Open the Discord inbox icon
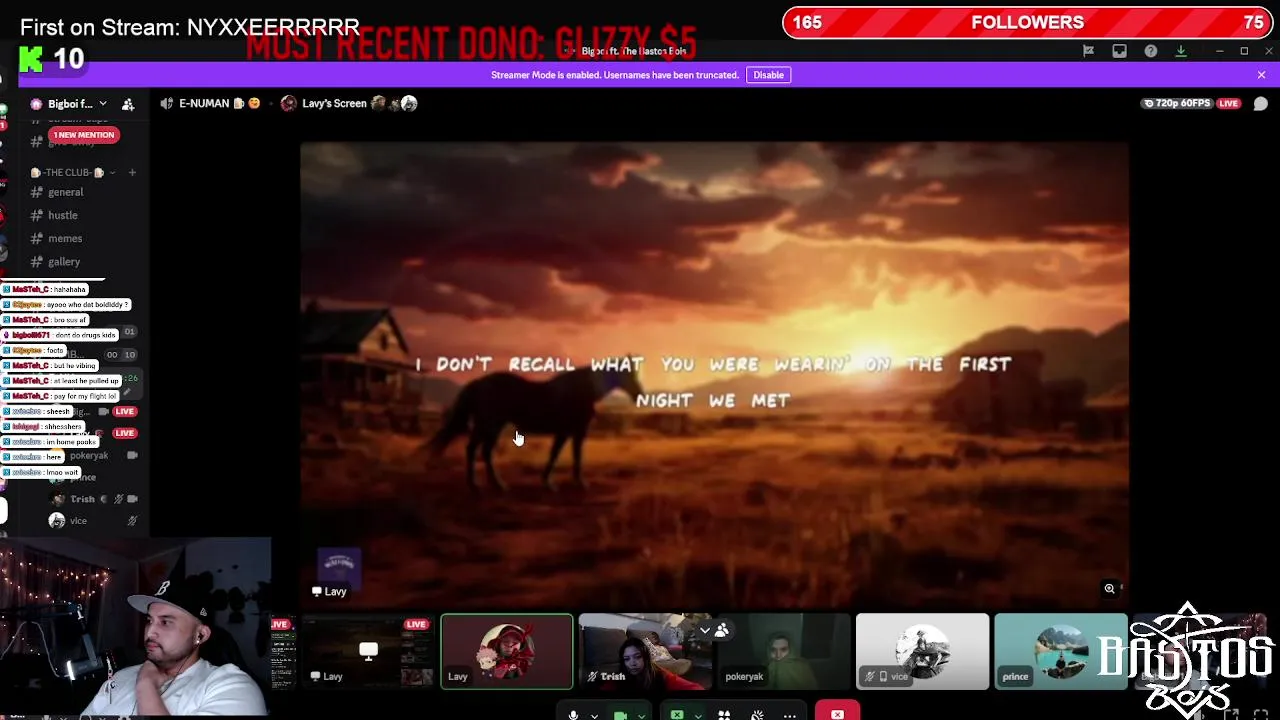 point(1119,51)
